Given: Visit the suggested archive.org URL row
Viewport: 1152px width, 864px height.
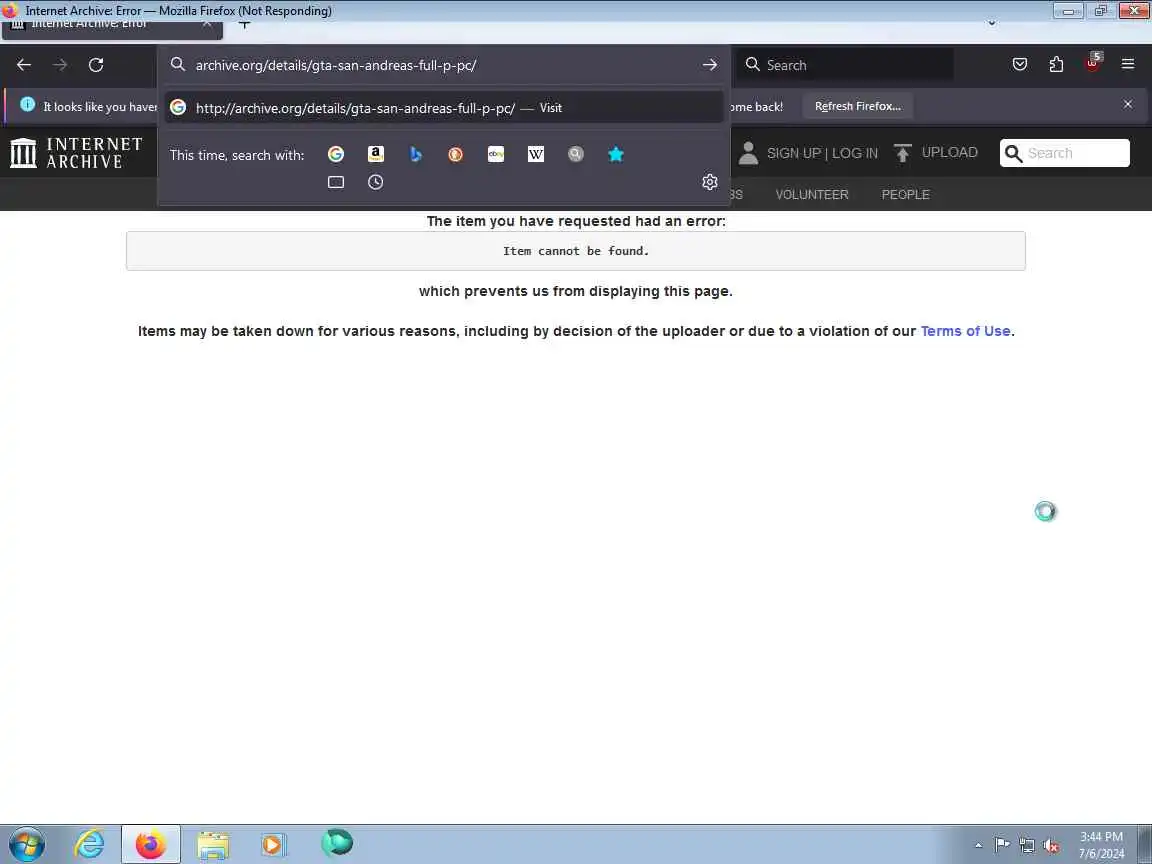Looking at the screenshot, I should 444,108.
